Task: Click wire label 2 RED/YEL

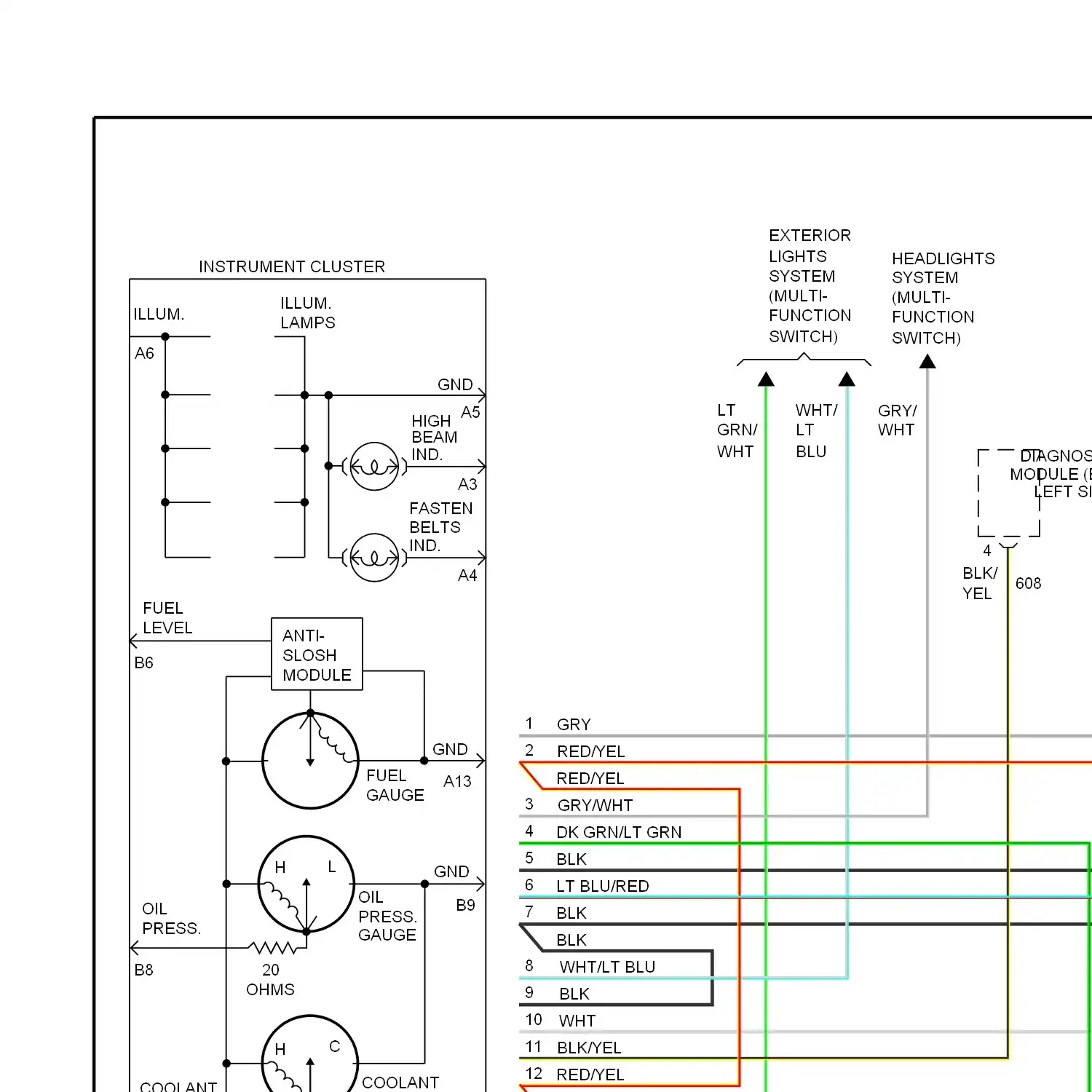Action: [575, 751]
